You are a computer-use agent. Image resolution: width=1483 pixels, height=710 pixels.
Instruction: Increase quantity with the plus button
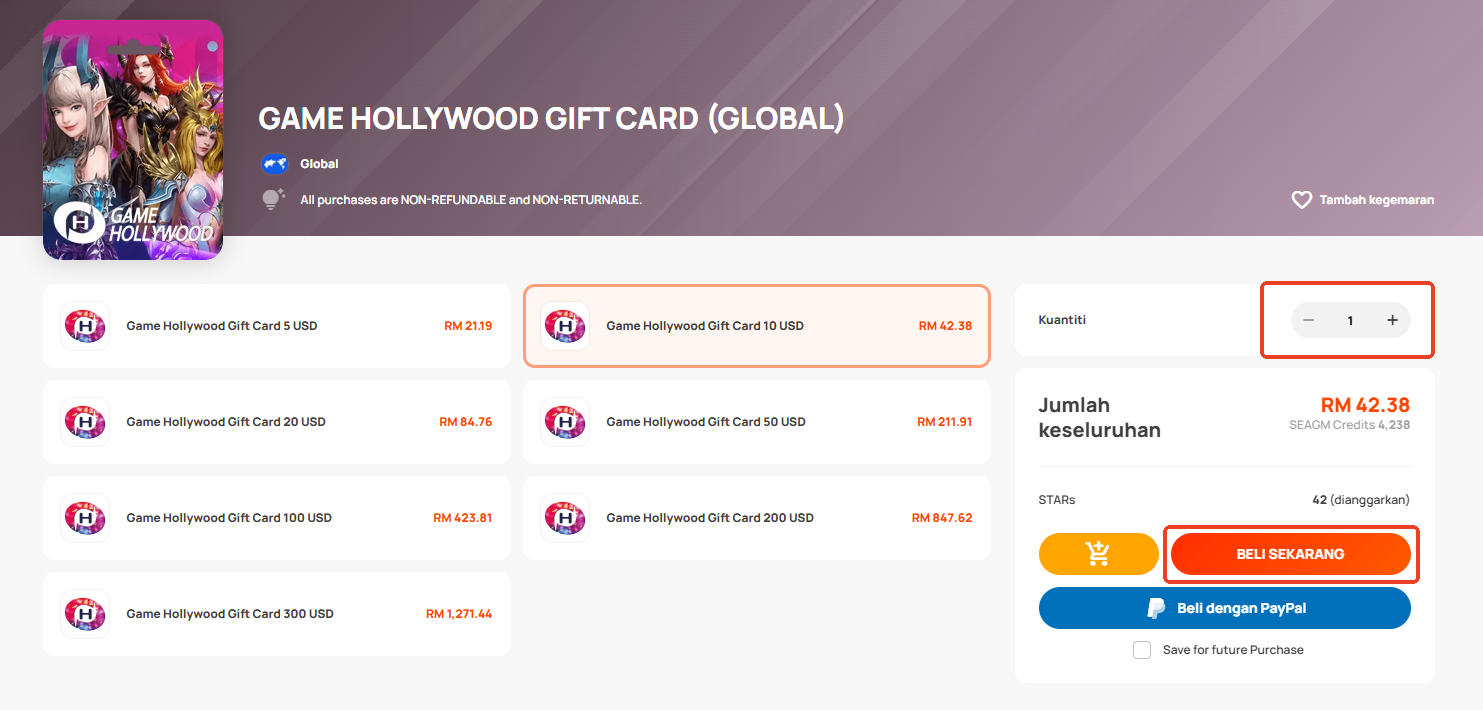tap(1392, 320)
